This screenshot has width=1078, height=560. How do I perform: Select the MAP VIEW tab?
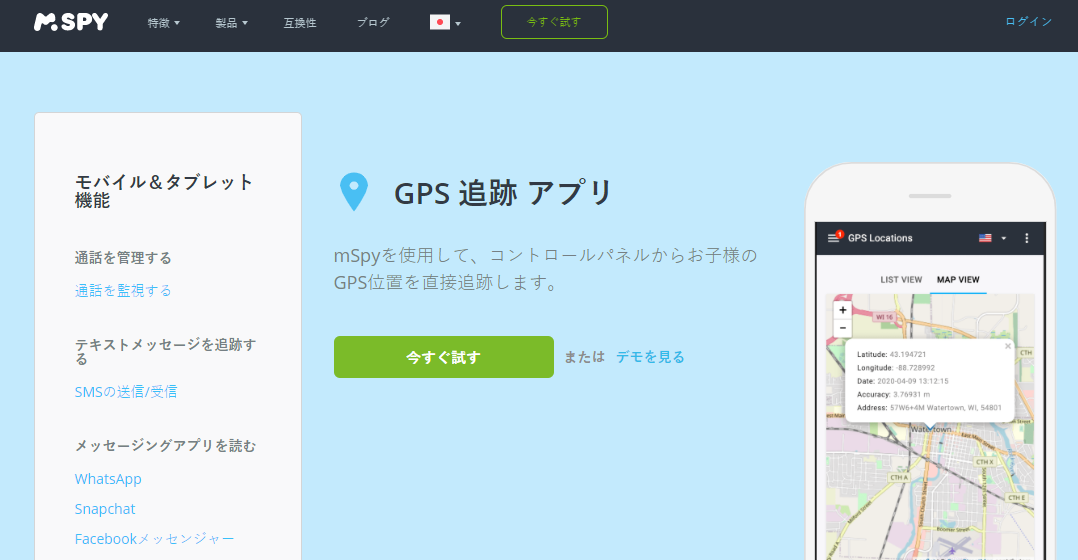pyautogui.click(x=958, y=280)
